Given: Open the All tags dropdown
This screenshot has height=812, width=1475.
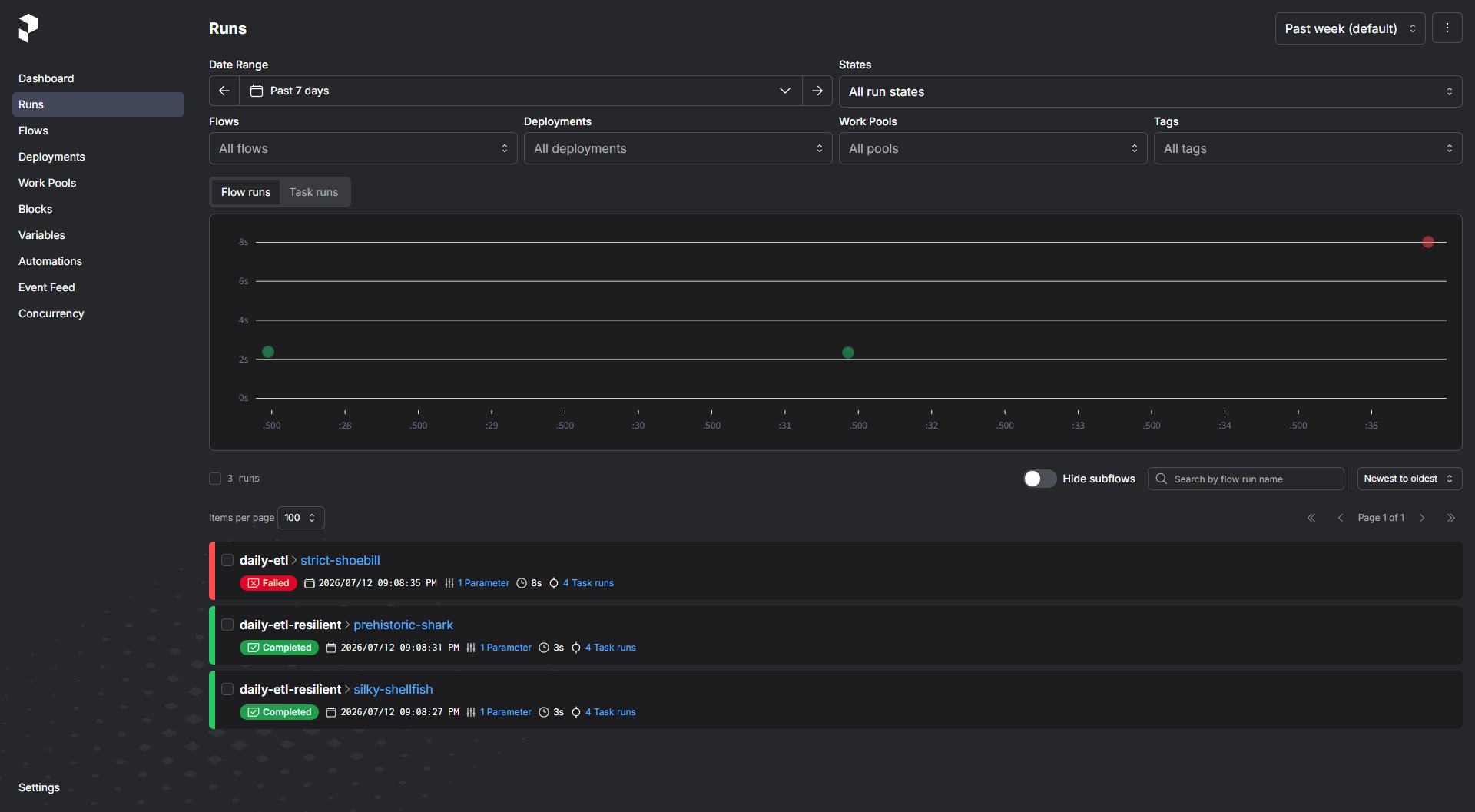Looking at the screenshot, I should (x=1308, y=148).
